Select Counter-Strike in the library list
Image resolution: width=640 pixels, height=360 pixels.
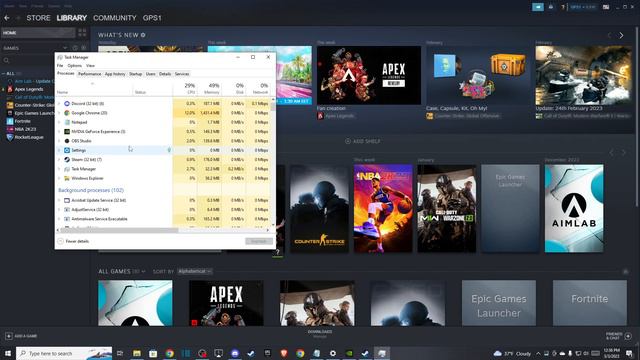34,105
